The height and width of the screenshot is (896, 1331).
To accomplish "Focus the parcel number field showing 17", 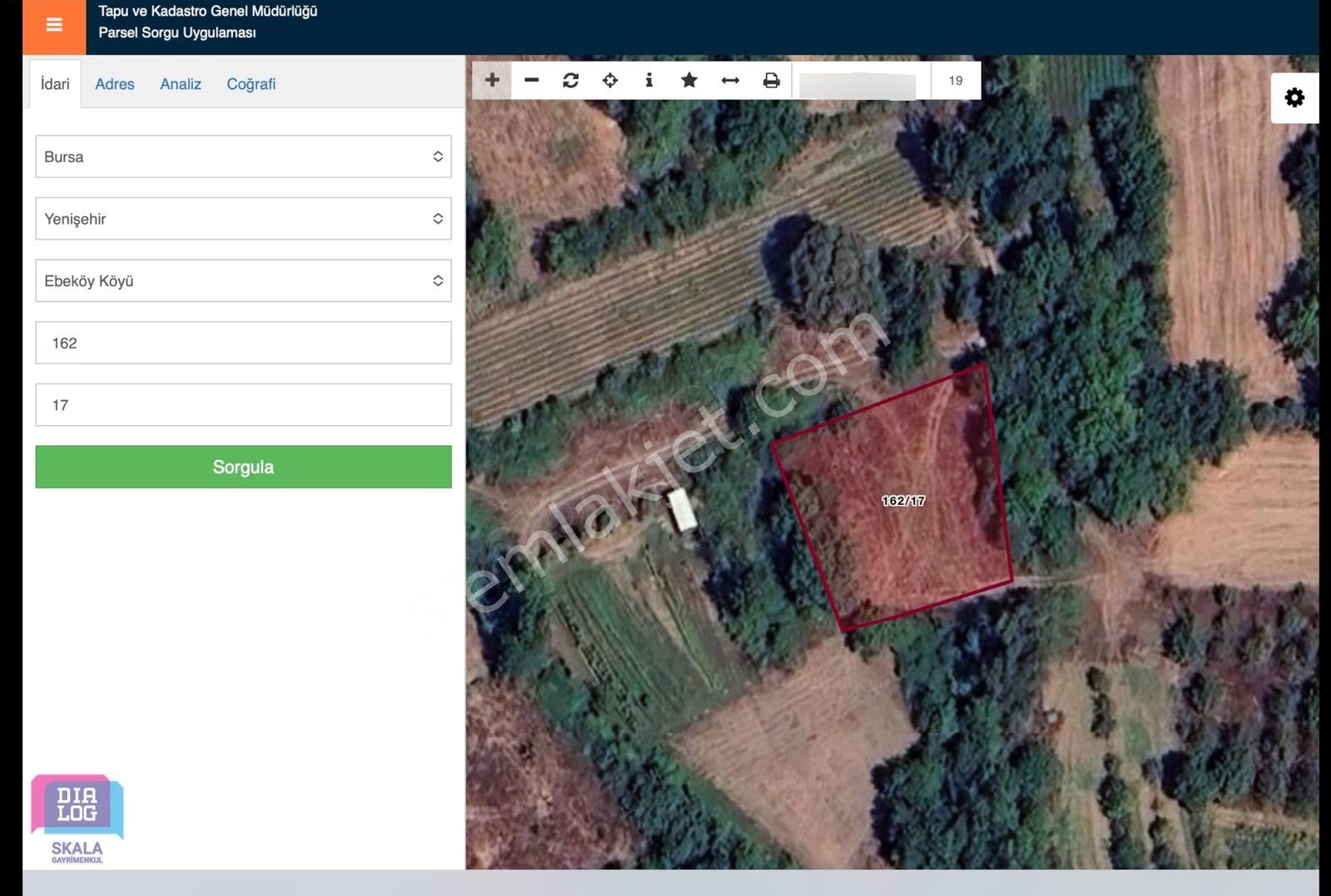I will tap(243, 405).
